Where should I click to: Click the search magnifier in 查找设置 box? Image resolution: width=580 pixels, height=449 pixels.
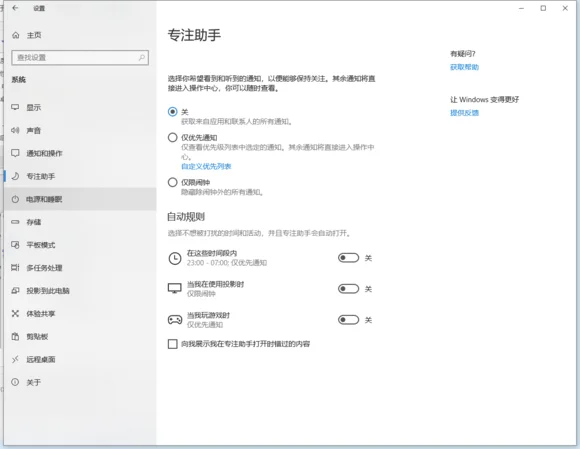[142, 57]
